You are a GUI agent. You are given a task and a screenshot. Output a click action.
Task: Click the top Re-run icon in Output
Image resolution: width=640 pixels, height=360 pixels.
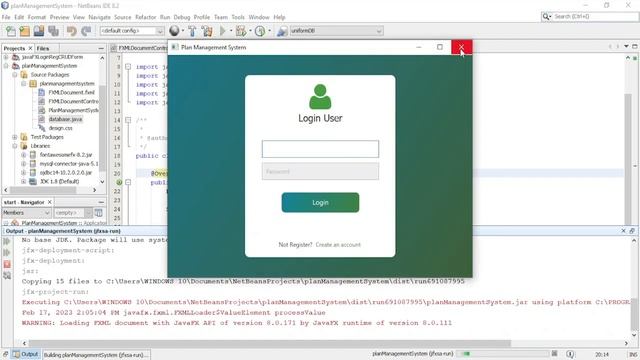pyautogui.click(x=7, y=242)
